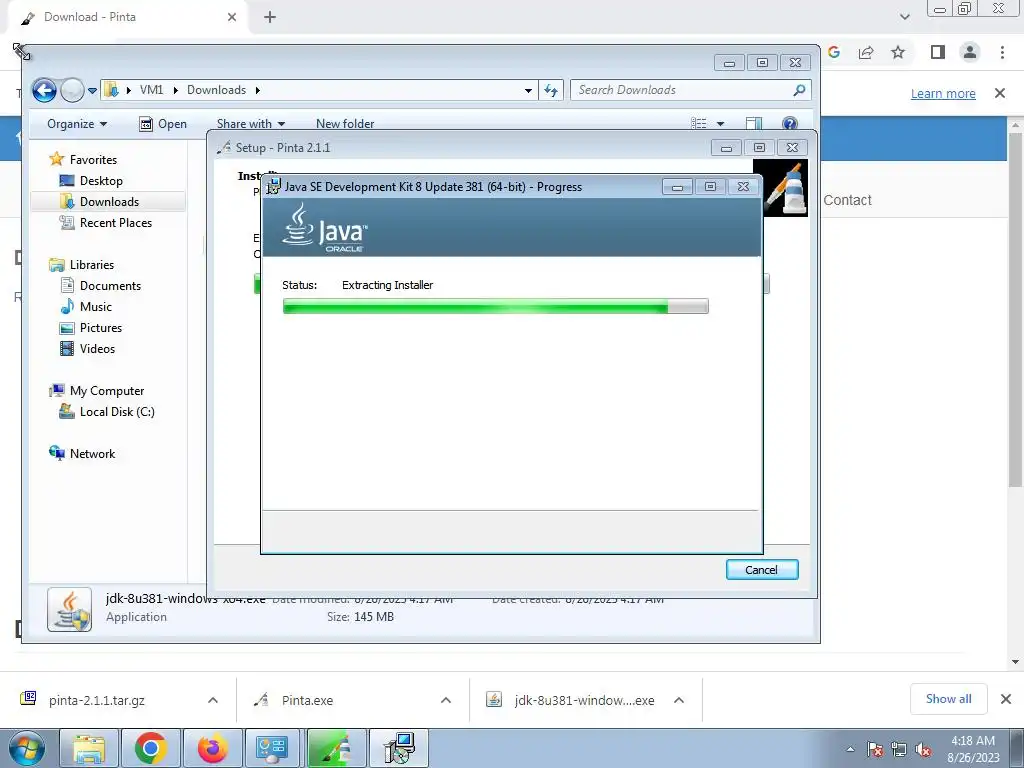Expand the arrow after Downloads breadcrumb

257,91
